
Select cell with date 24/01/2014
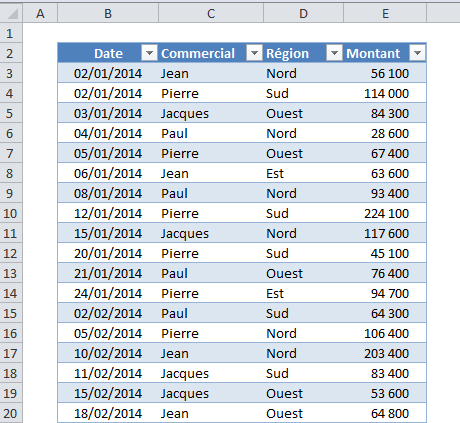pyautogui.click(x=108, y=293)
